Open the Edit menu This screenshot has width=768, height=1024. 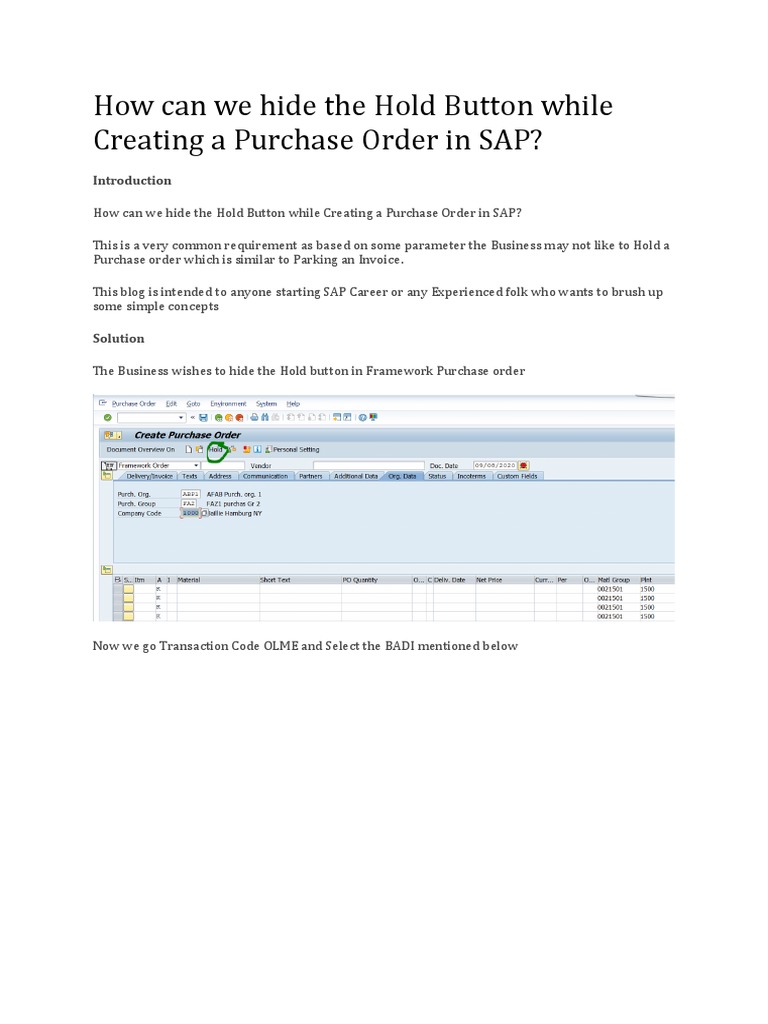(171, 404)
